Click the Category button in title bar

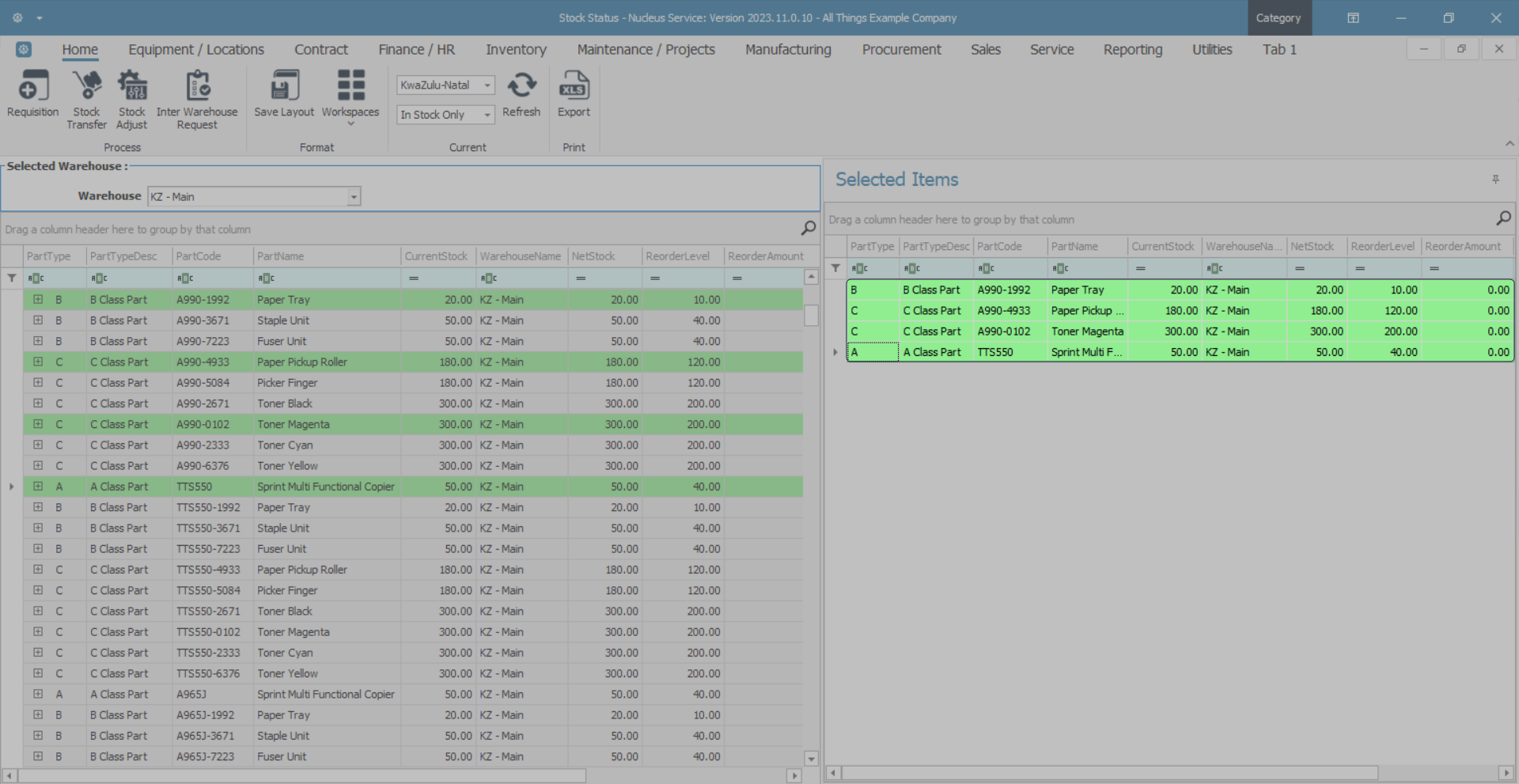point(1278,17)
